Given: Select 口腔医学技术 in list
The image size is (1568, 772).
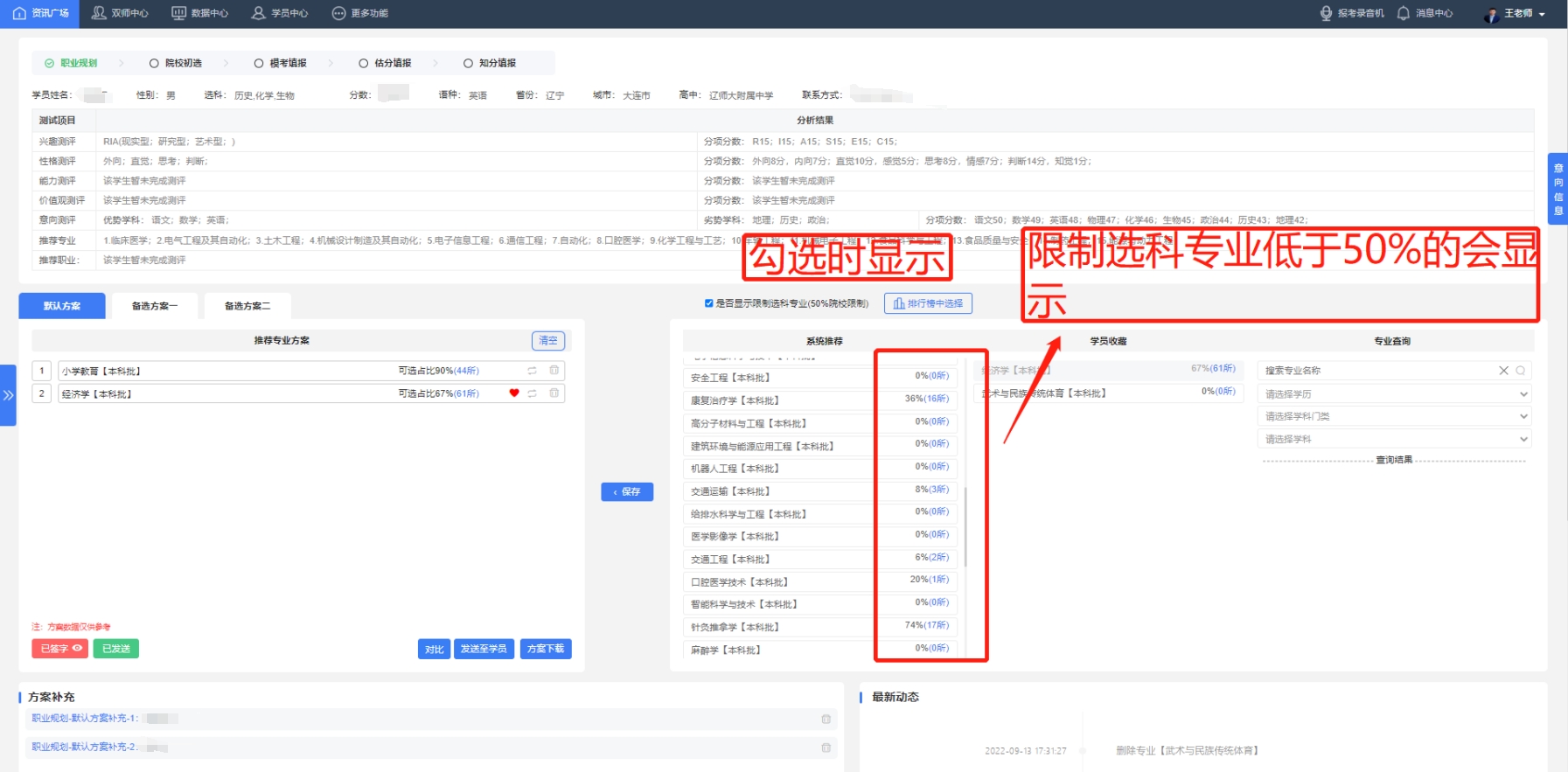Looking at the screenshot, I should click(819, 581).
